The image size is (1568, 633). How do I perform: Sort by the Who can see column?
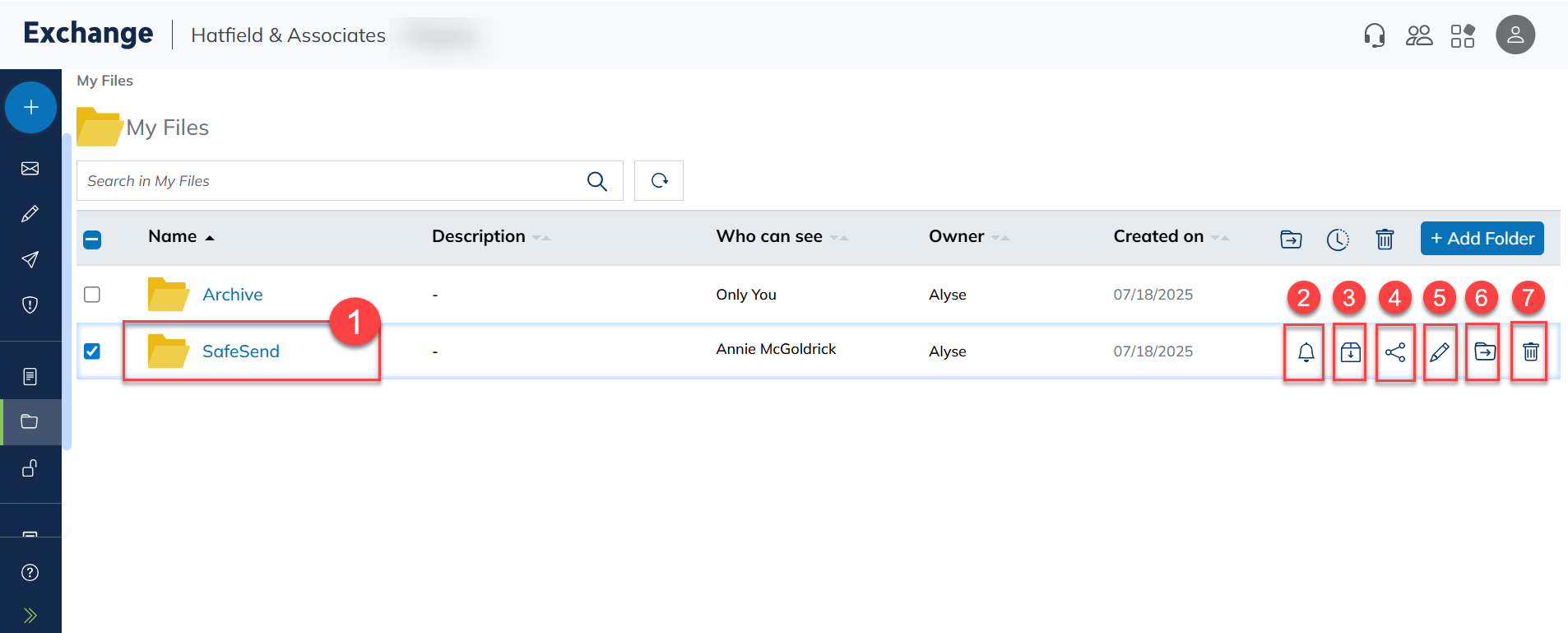pyautogui.click(x=782, y=237)
